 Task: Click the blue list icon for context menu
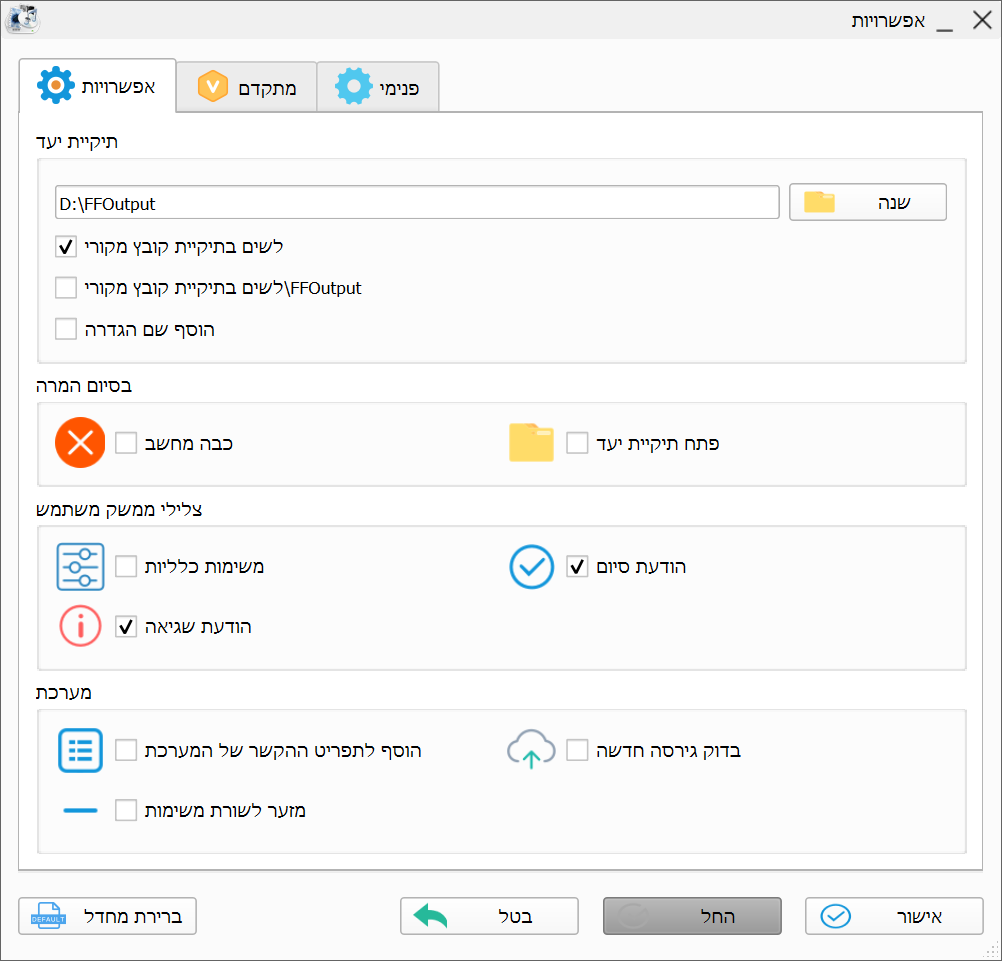click(x=80, y=750)
